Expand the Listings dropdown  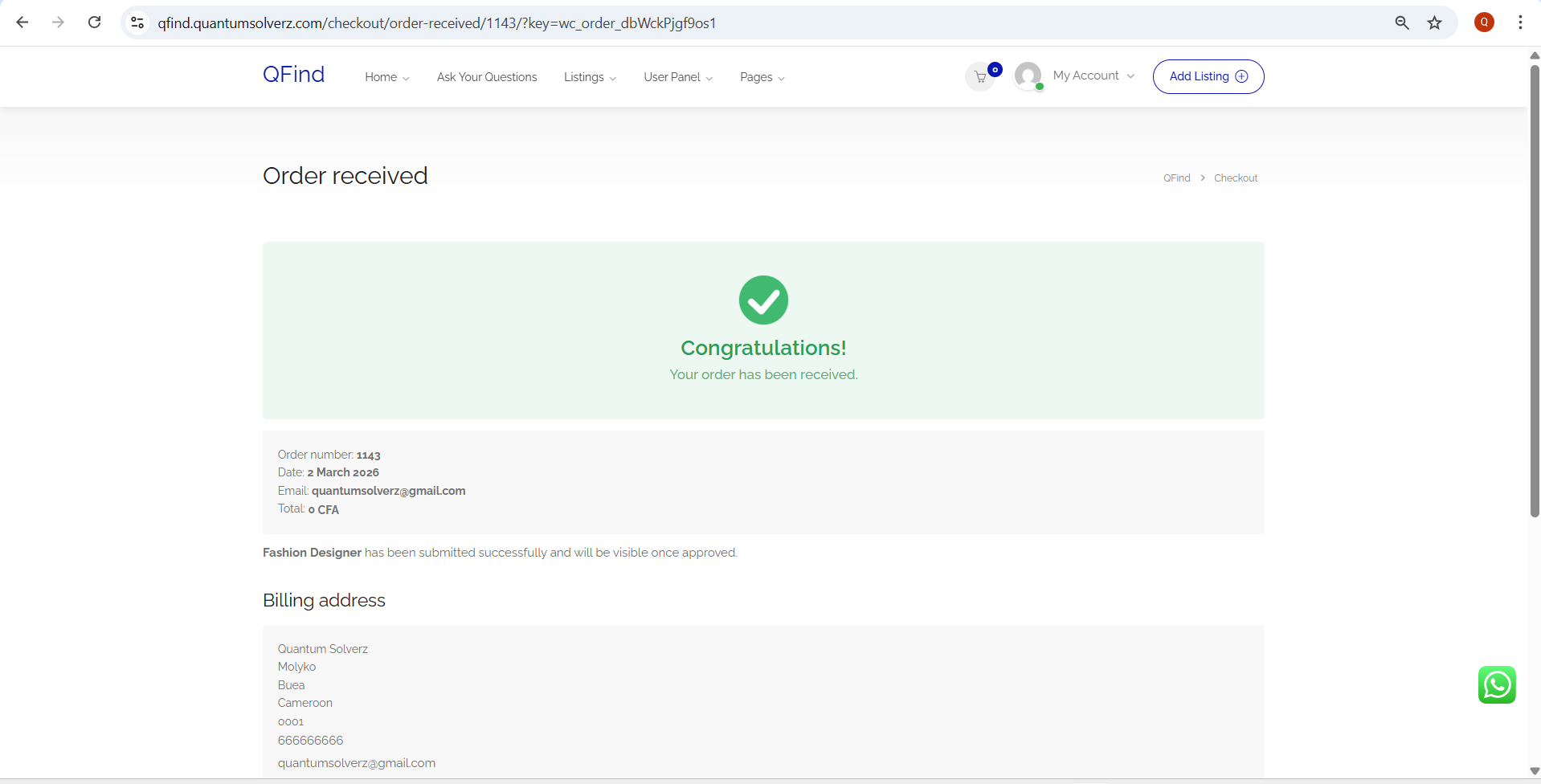(x=590, y=77)
